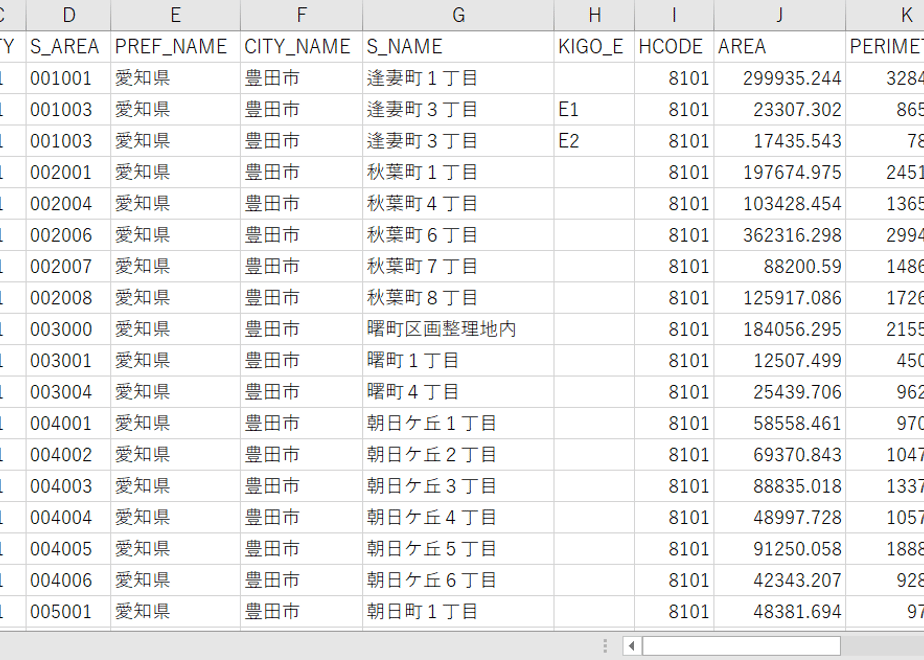Select cell 秋葉町１丁目
Screen dimensions: 924x660
pyautogui.click(x=458, y=172)
